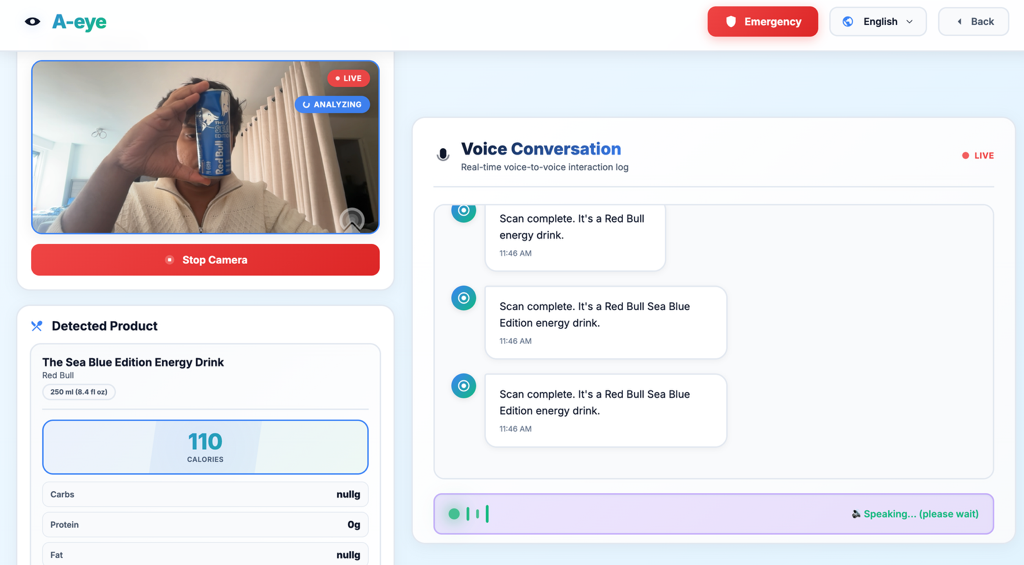This screenshot has width=1024, height=565.
Task: Click the left arrow icon in Back
Action: (959, 22)
